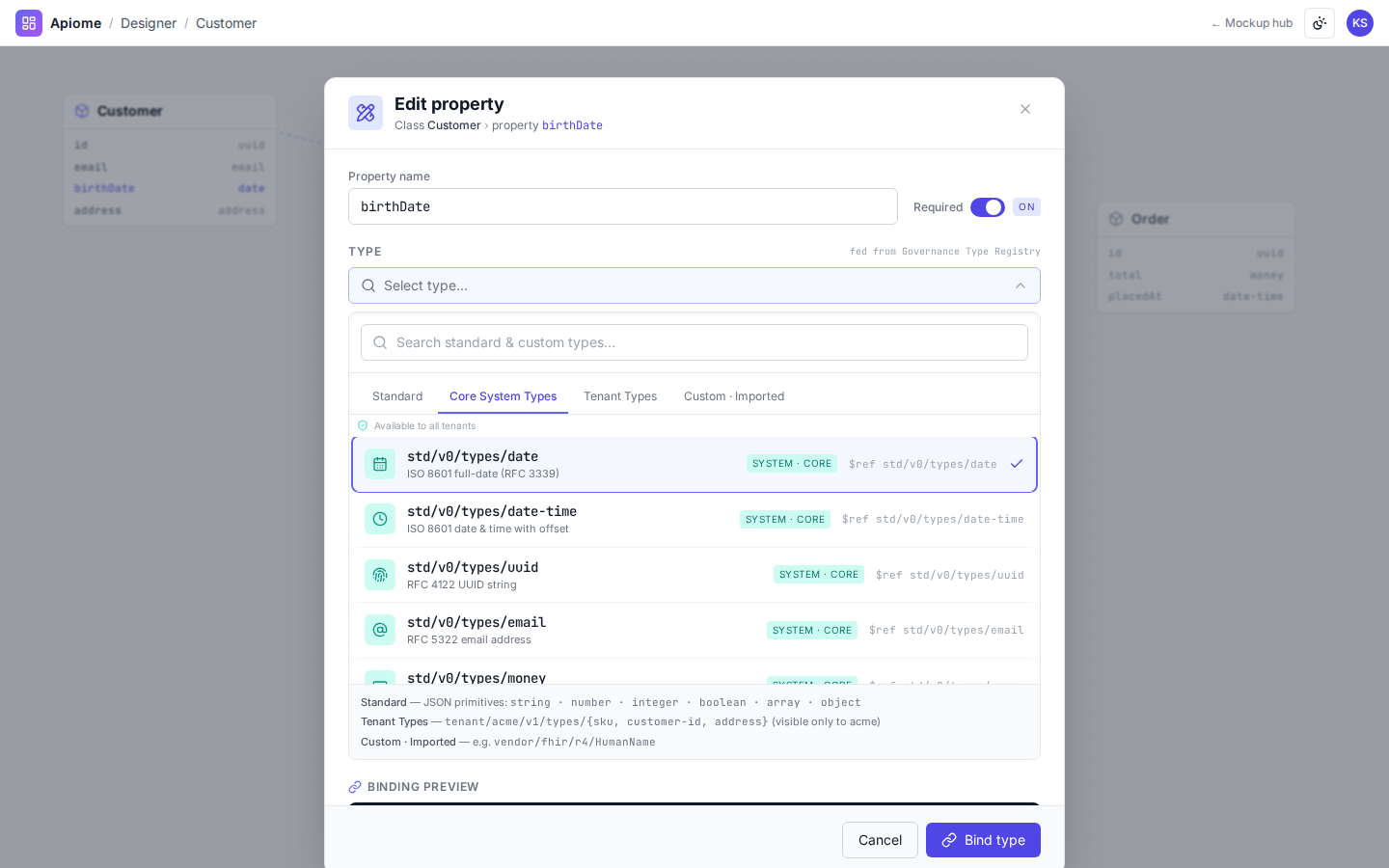
Task: Open Designer in the breadcrumb
Action: [x=149, y=23]
